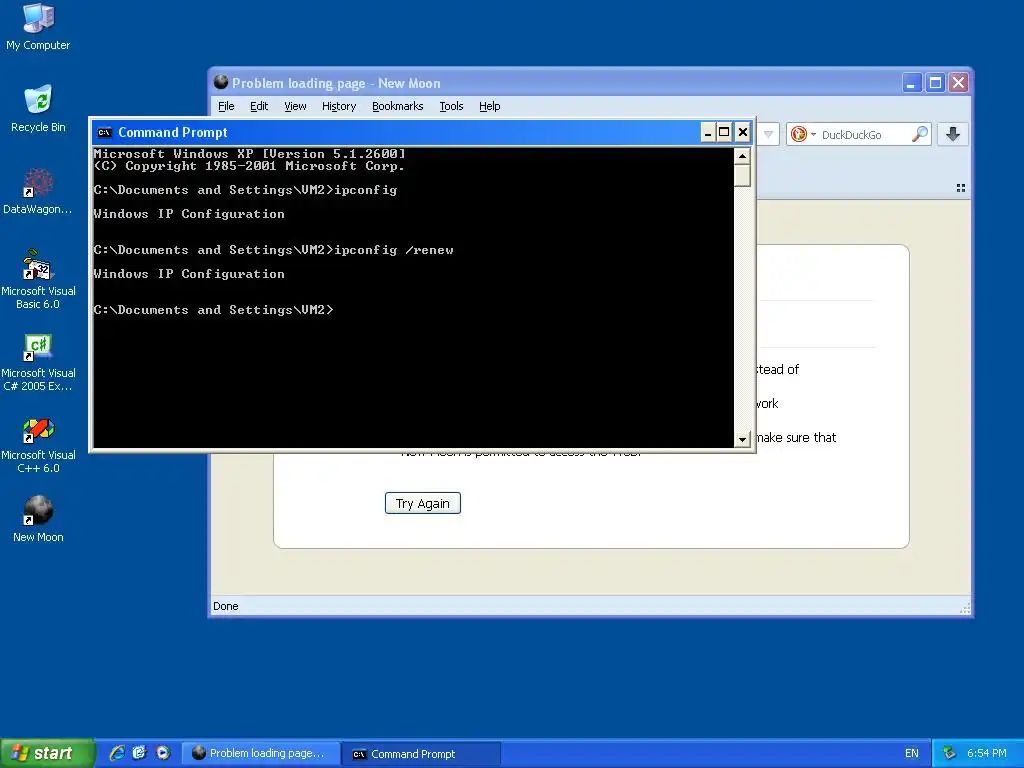Launch Outlook Express from Quick Launch
The width and height of the screenshot is (1024, 768).
point(139,753)
